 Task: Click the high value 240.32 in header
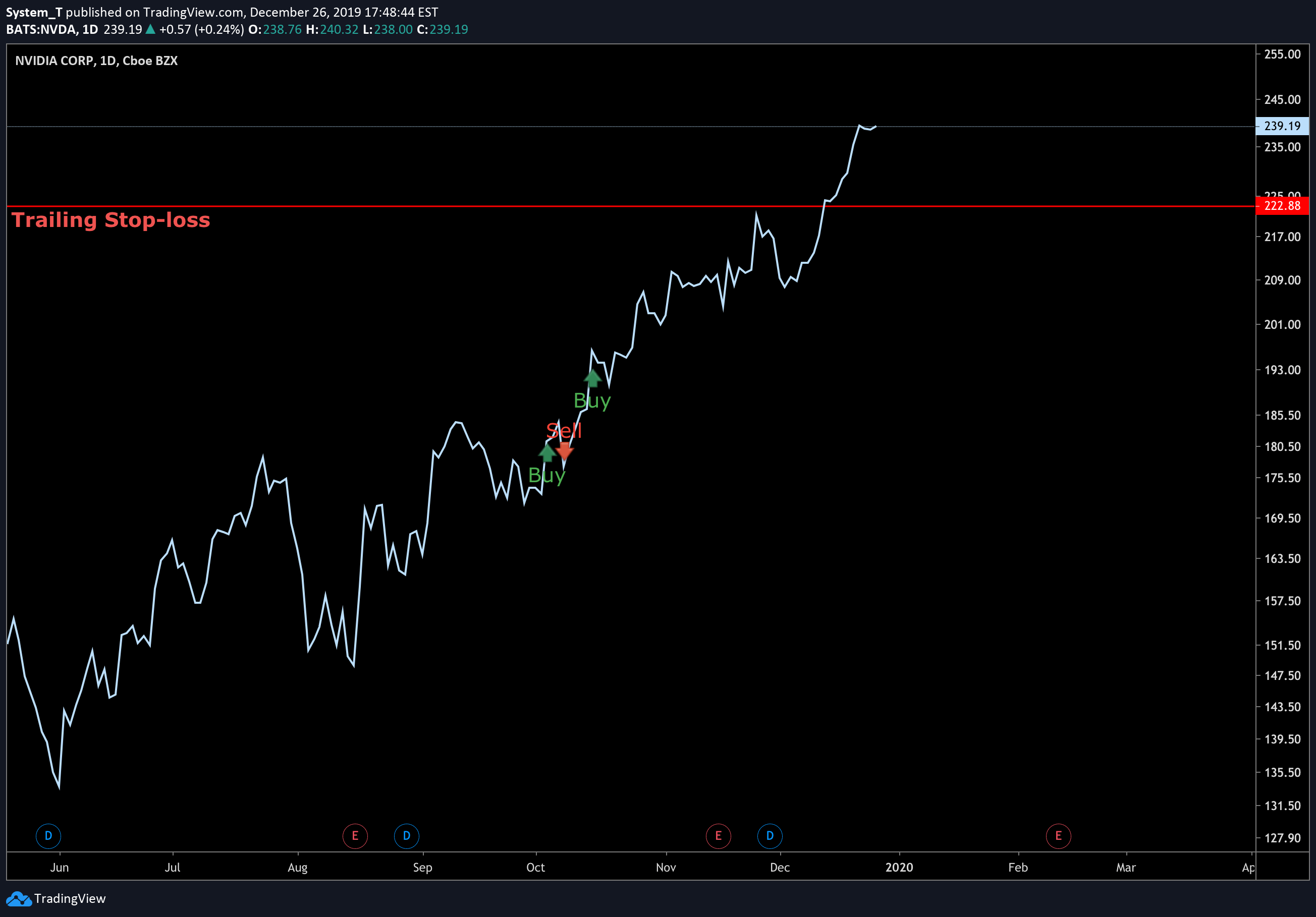click(x=339, y=29)
